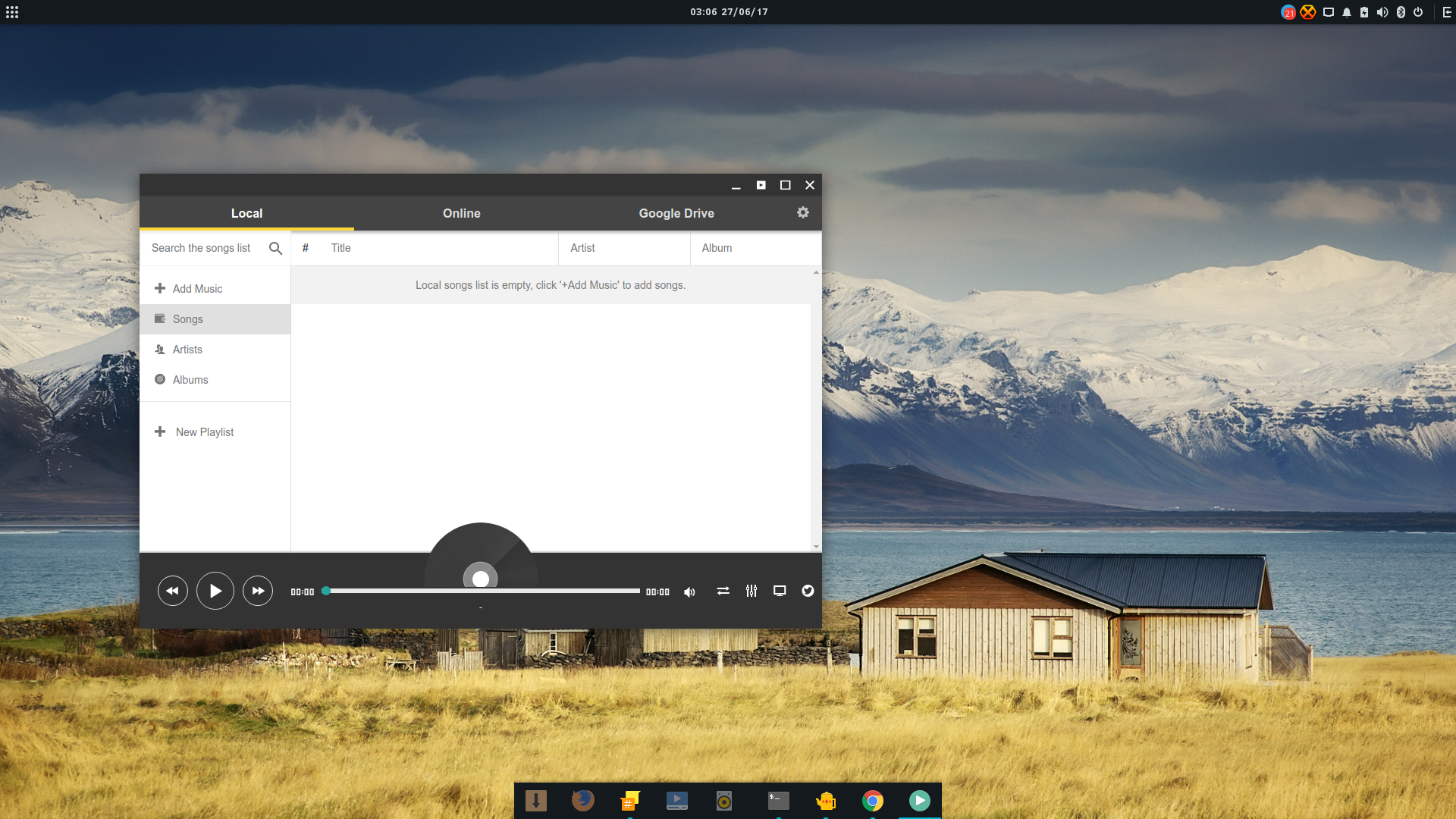Sort by the Title column header

pos(340,248)
